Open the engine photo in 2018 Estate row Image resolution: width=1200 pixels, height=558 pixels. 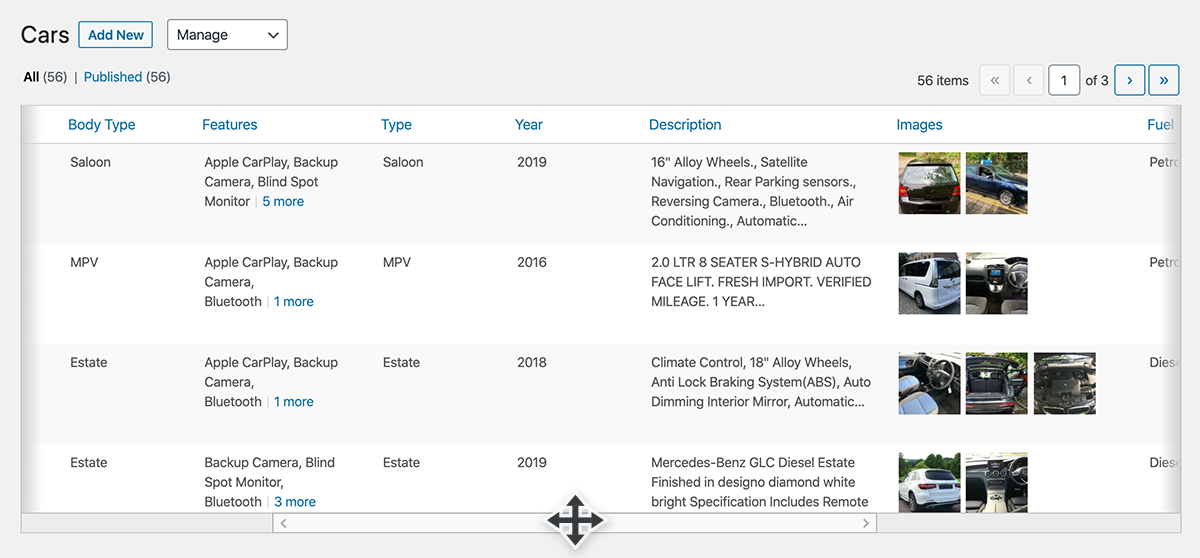click(x=1064, y=383)
